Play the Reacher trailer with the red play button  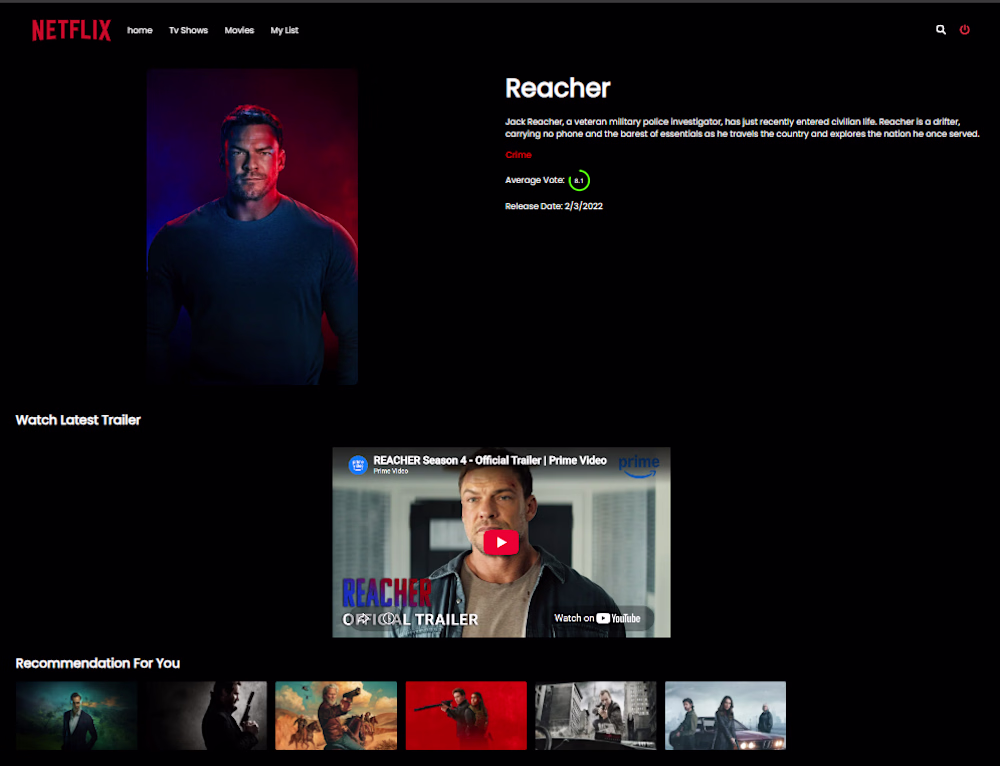(501, 542)
